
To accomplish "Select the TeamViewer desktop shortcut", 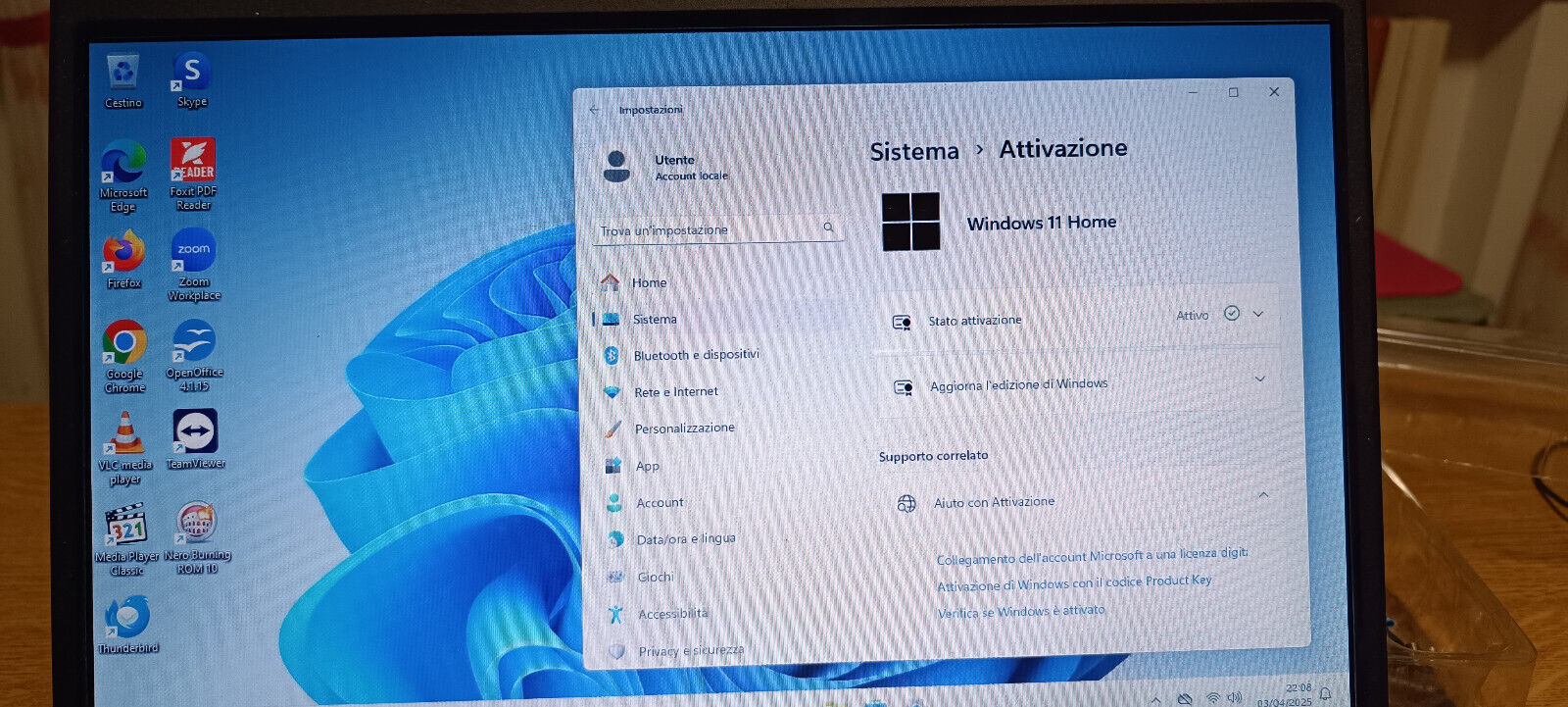I will [x=195, y=439].
